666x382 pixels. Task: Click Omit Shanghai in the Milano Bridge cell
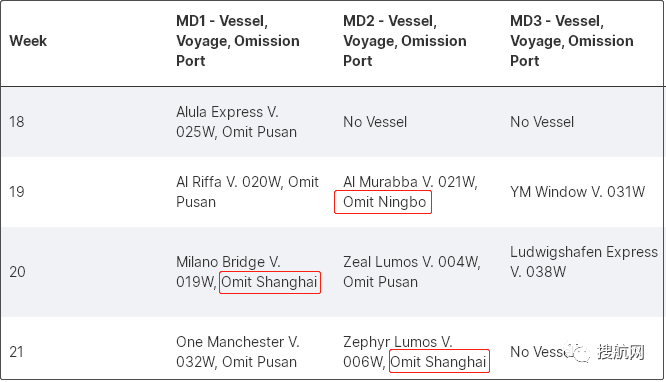[x=270, y=282]
